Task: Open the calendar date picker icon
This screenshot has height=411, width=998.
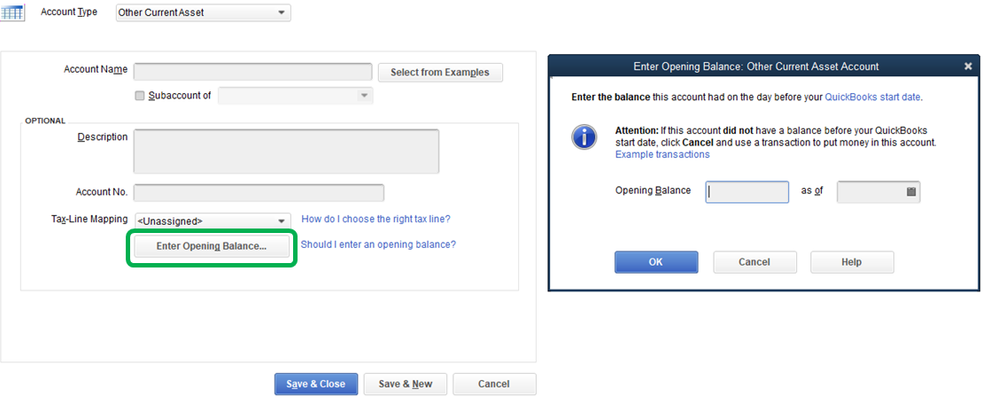Action: (x=911, y=191)
